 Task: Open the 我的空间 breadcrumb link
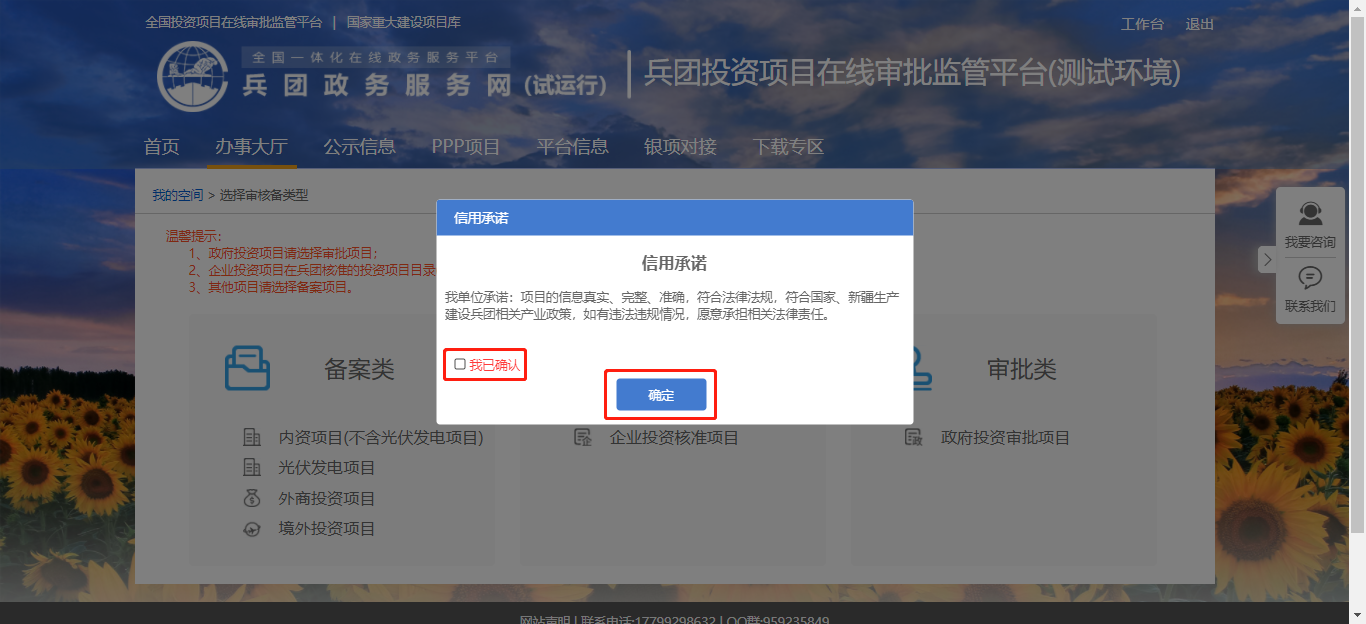click(178, 195)
